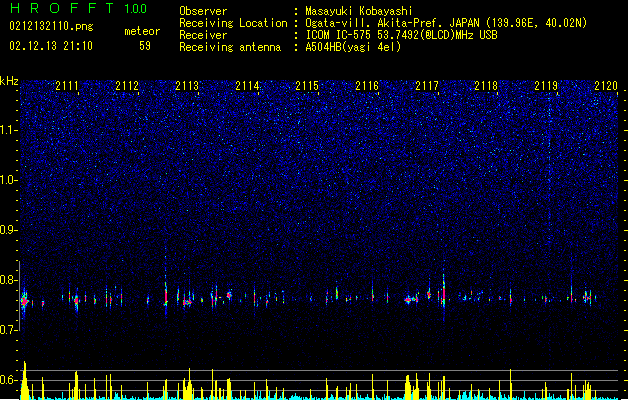
Task: Click time marker 2116 on the time axis
Action: point(367,86)
